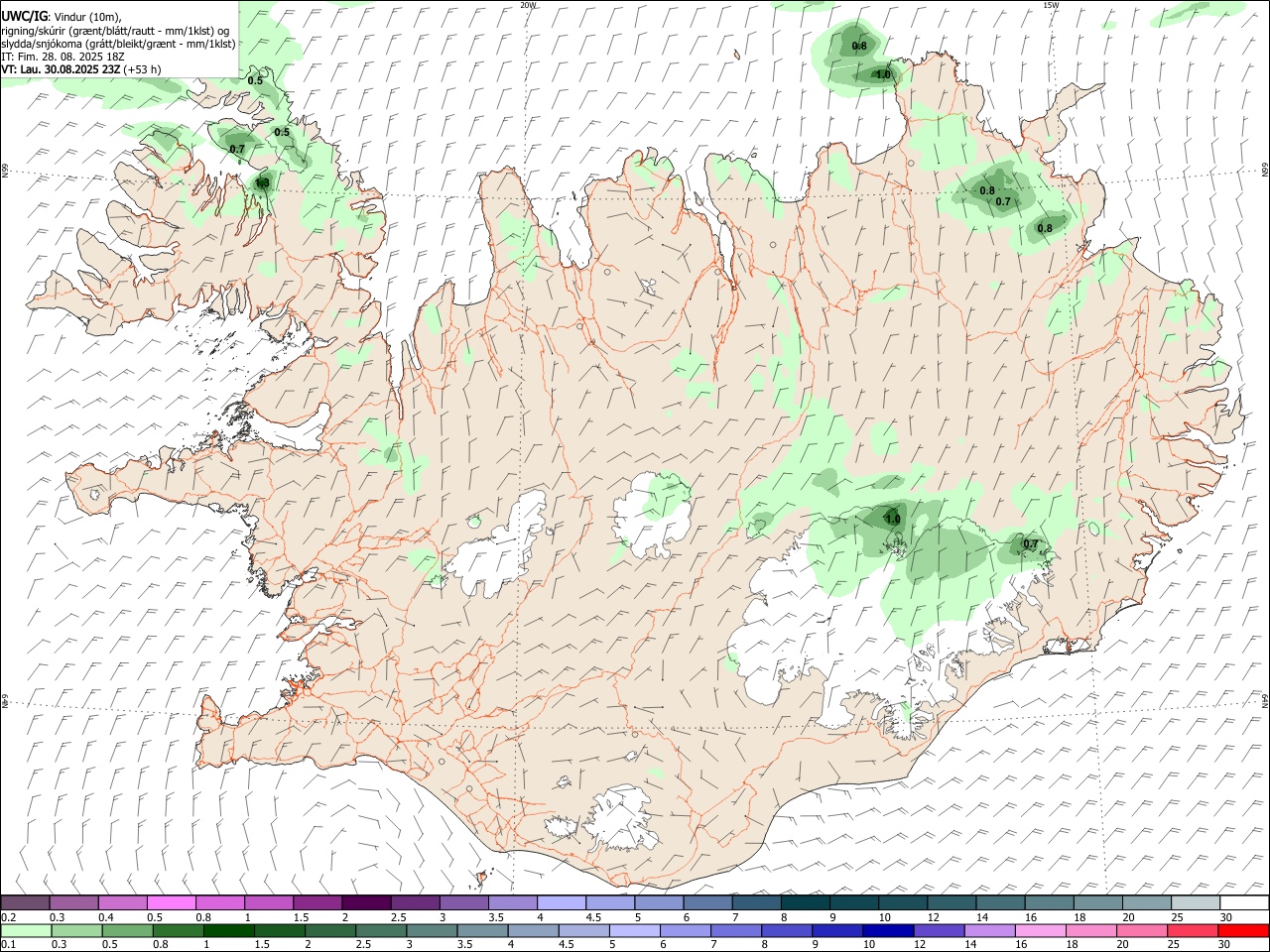Image resolution: width=1270 pixels, height=952 pixels.
Task: Click the 'VT: Lau. 30.08.2025 23Z' valid time
Action: click(x=62, y=69)
